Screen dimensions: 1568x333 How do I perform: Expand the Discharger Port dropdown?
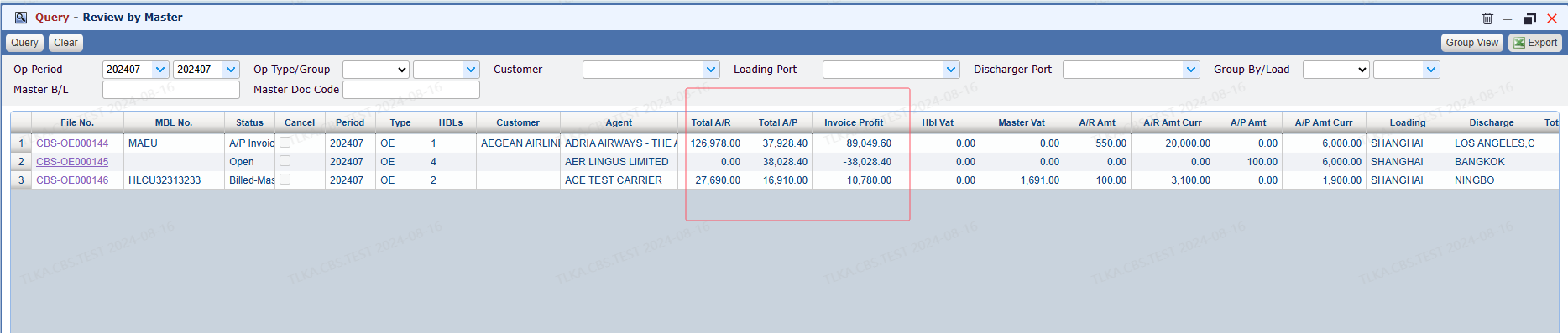[1191, 70]
